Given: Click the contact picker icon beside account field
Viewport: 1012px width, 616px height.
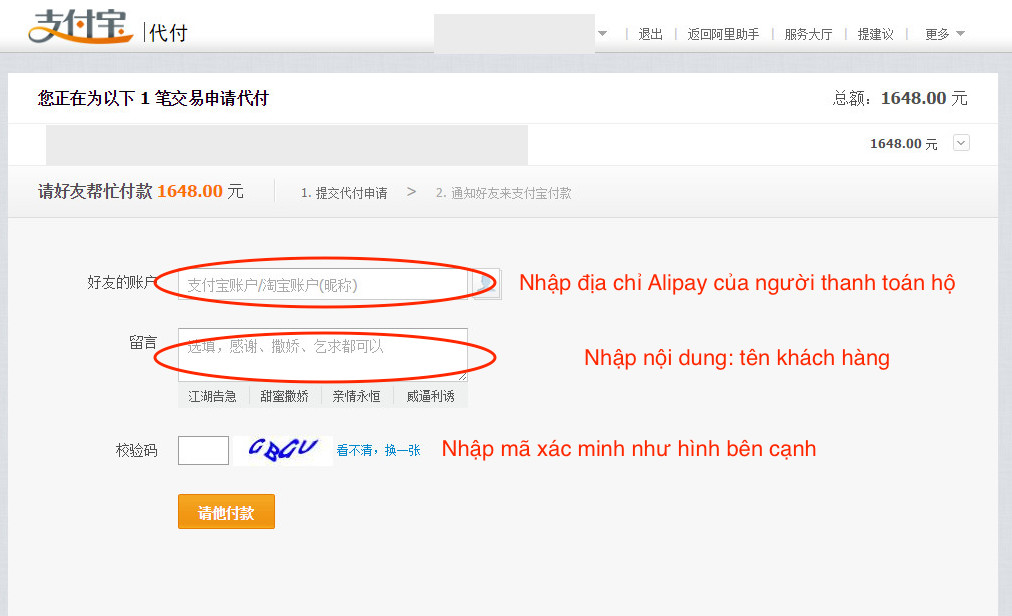Looking at the screenshot, I should (486, 284).
